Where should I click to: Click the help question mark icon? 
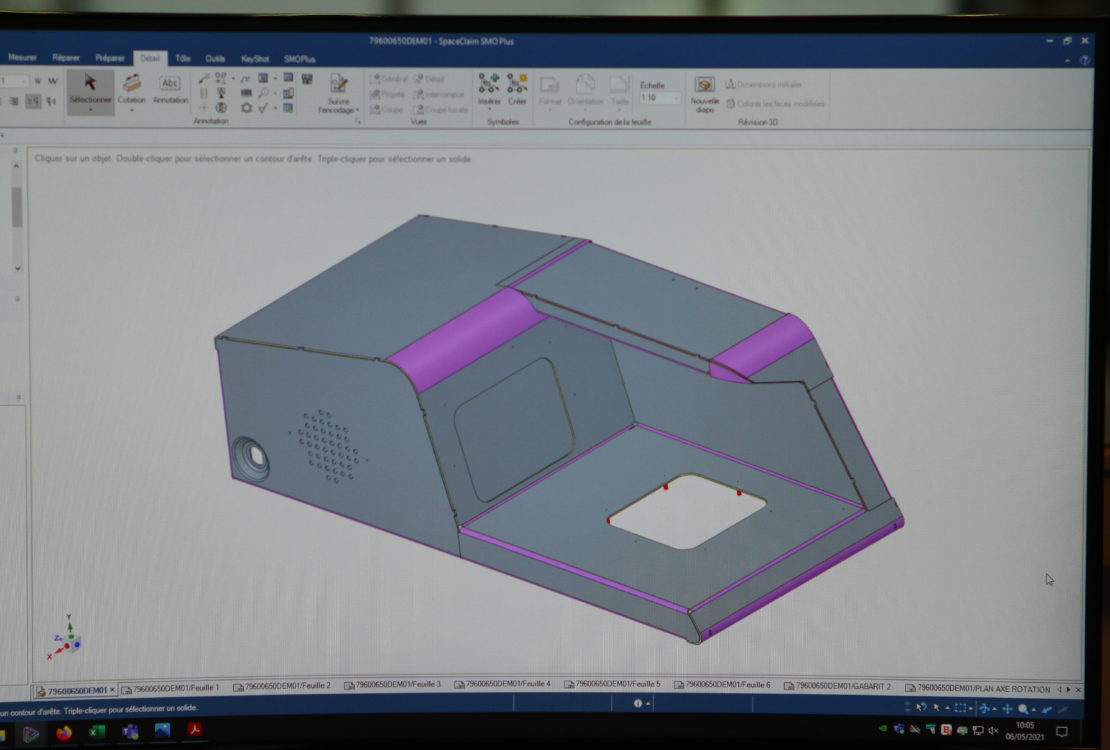pyautogui.click(x=1085, y=61)
